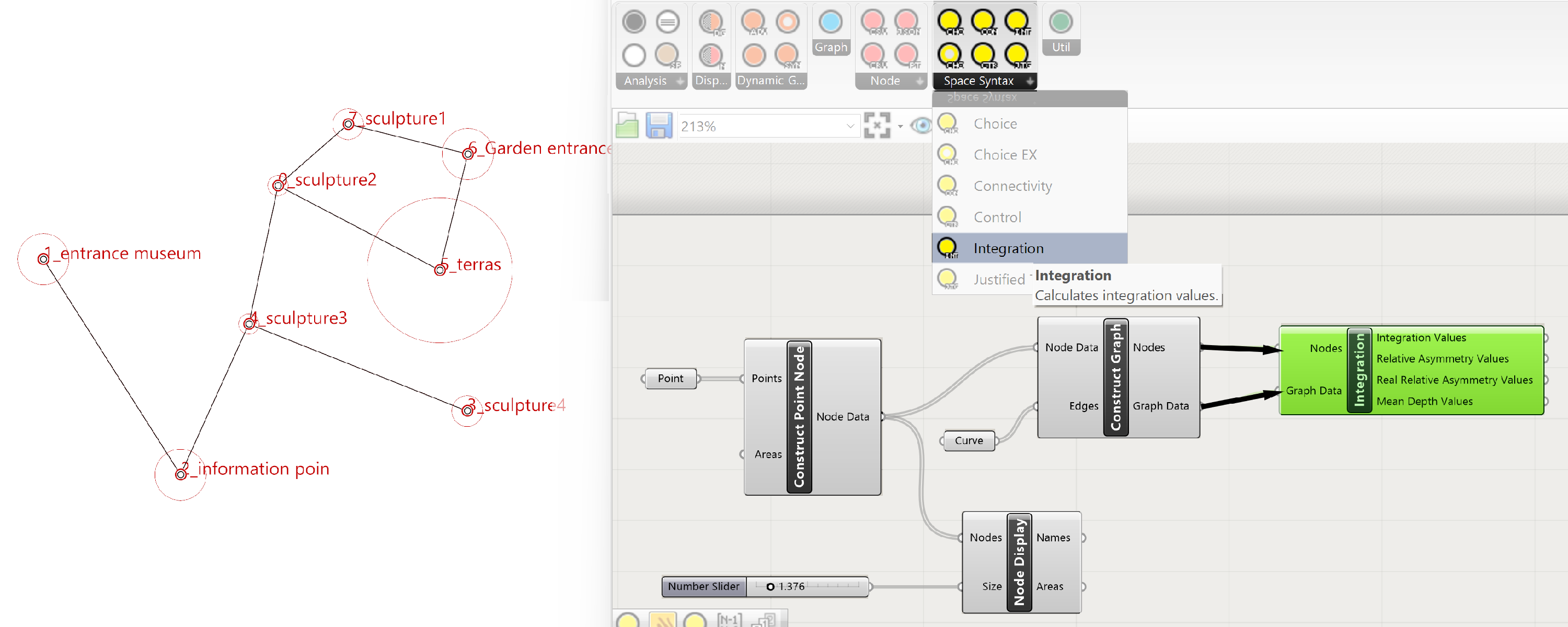Select Integration in the Space Syntax menu

(x=1008, y=248)
